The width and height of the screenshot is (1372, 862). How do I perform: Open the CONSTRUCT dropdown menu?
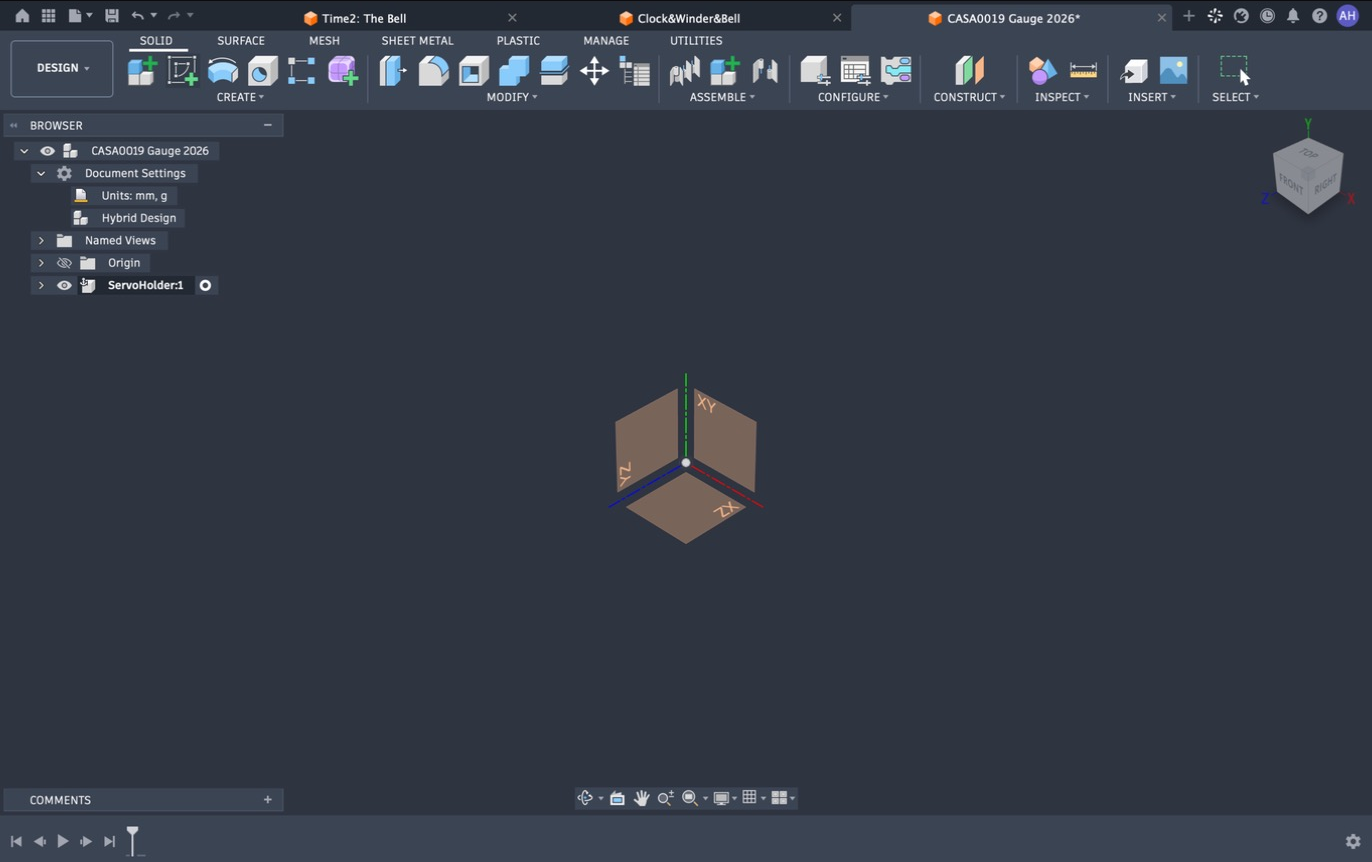pyautogui.click(x=969, y=97)
